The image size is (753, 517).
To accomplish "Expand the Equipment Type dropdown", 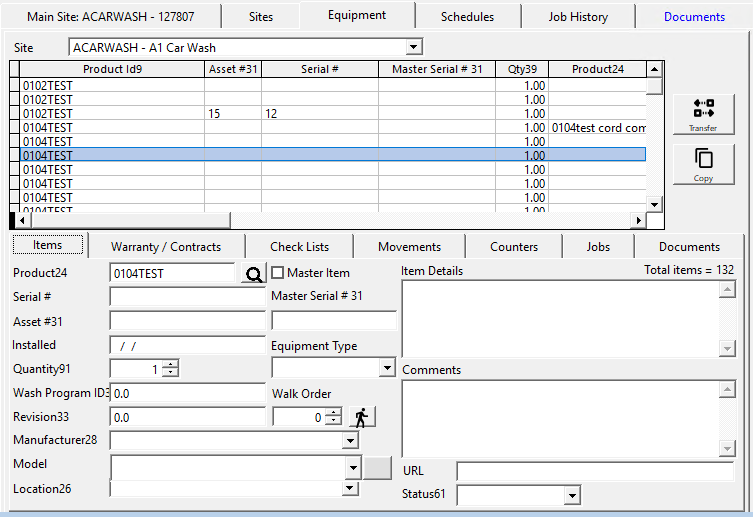I will 388,368.
